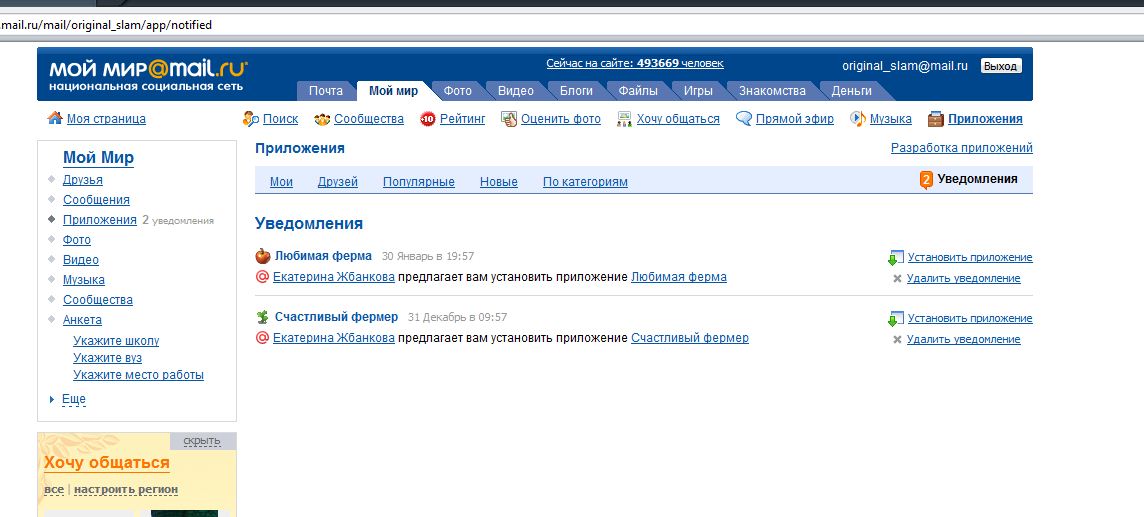The image size is (1144, 517).
Task: Open the Видео tab in header
Action: (x=516, y=91)
